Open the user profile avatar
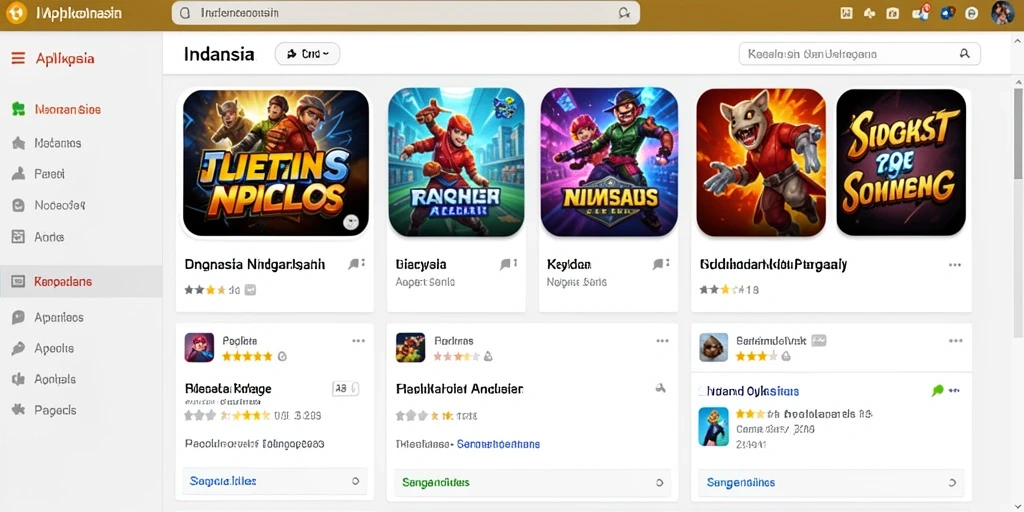Image resolution: width=1024 pixels, height=512 pixels. point(1002,12)
